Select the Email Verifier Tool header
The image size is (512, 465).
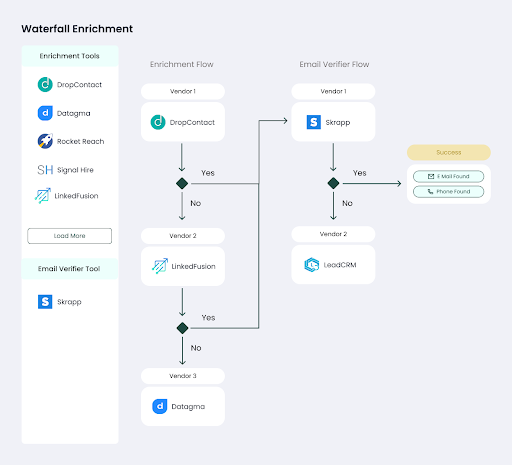coord(70,268)
